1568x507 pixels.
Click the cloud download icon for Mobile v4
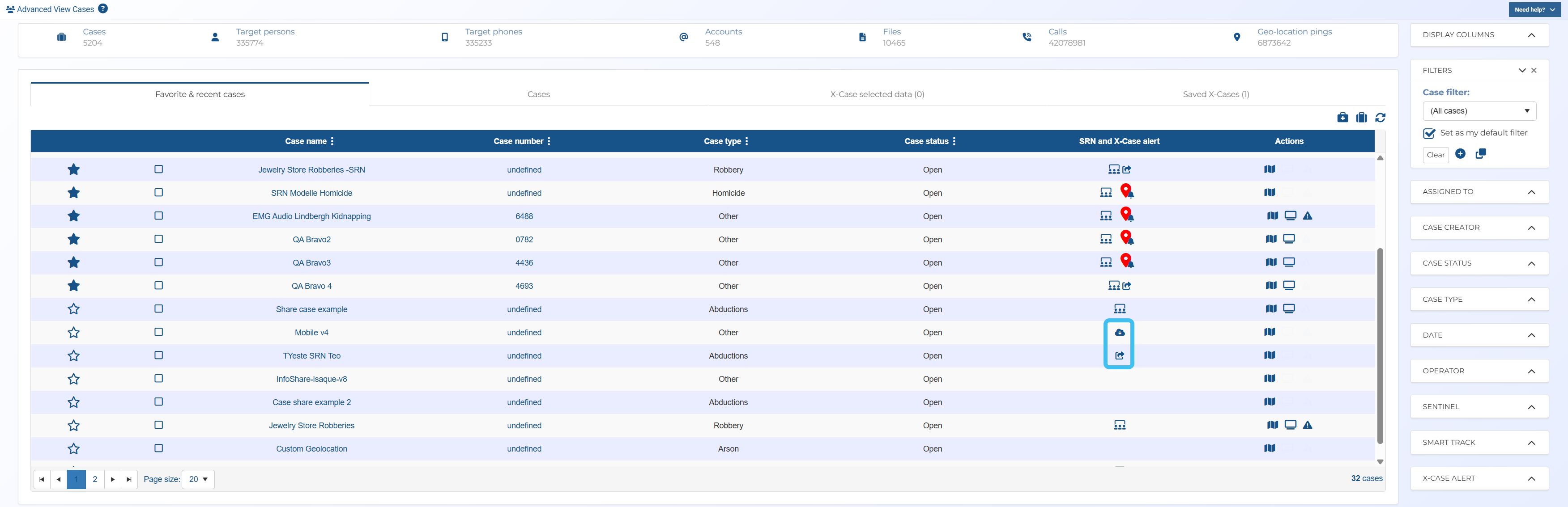click(1119, 333)
